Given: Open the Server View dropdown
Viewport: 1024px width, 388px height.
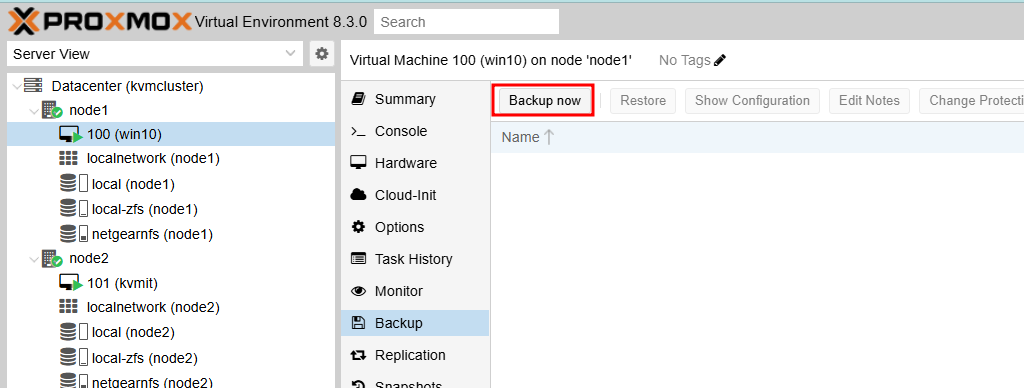Looking at the screenshot, I should coord(155,54).
